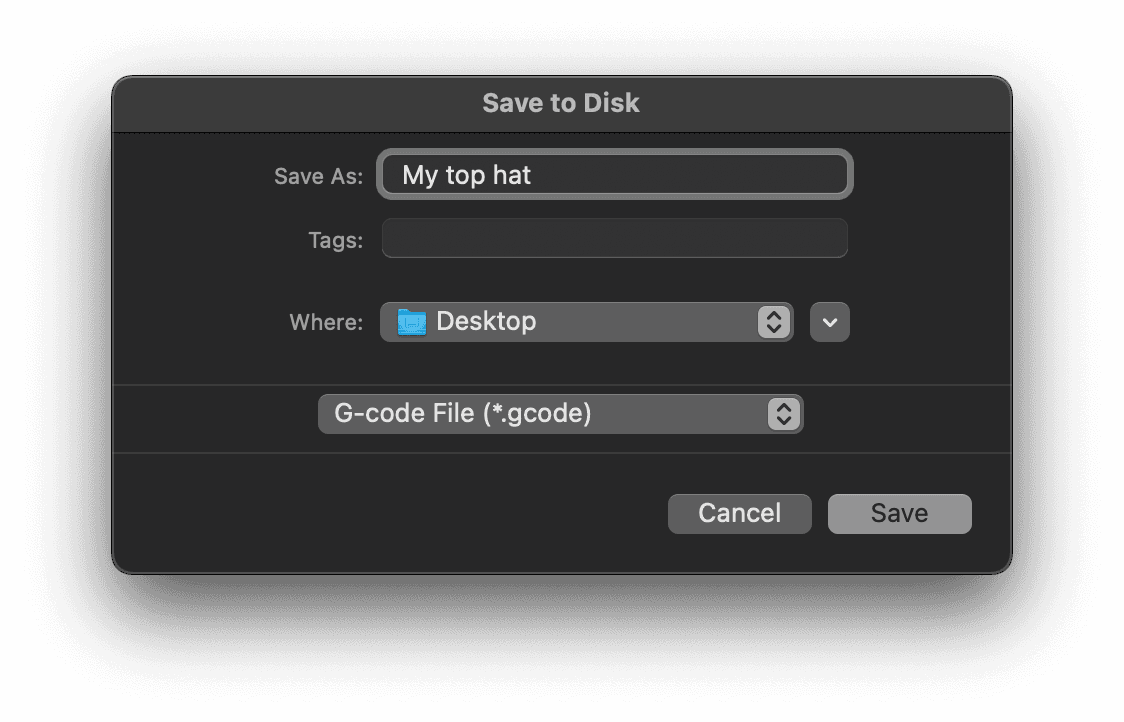
Task: Expand the full file browser with chevron button
Action: pos(829,322)
